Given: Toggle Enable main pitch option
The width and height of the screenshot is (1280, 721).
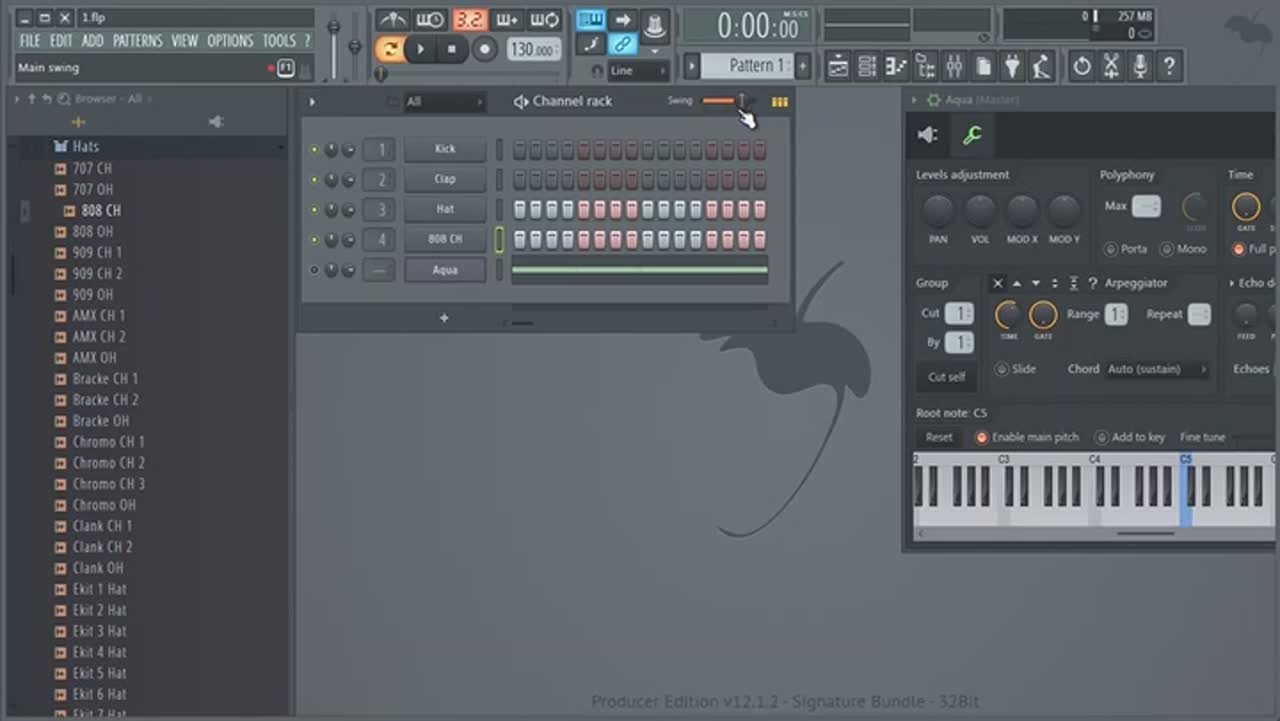Looking at the screenshot, I should (x=982, y=437).
